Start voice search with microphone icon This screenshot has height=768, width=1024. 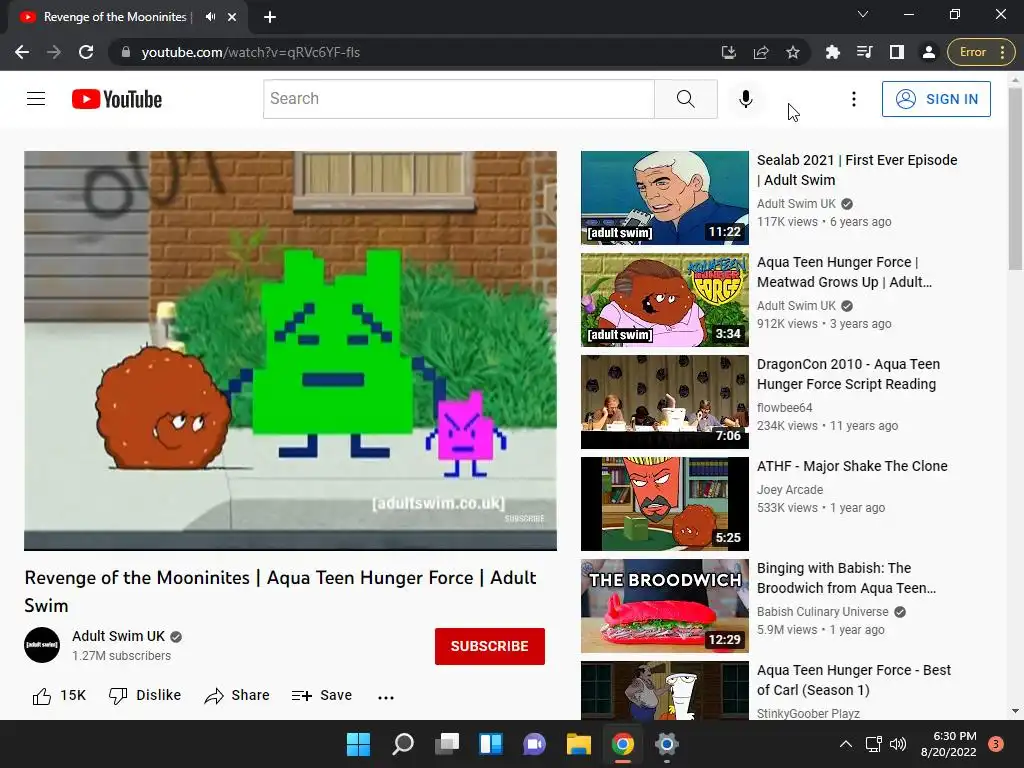pyautogui.click(x=745, y=99)
